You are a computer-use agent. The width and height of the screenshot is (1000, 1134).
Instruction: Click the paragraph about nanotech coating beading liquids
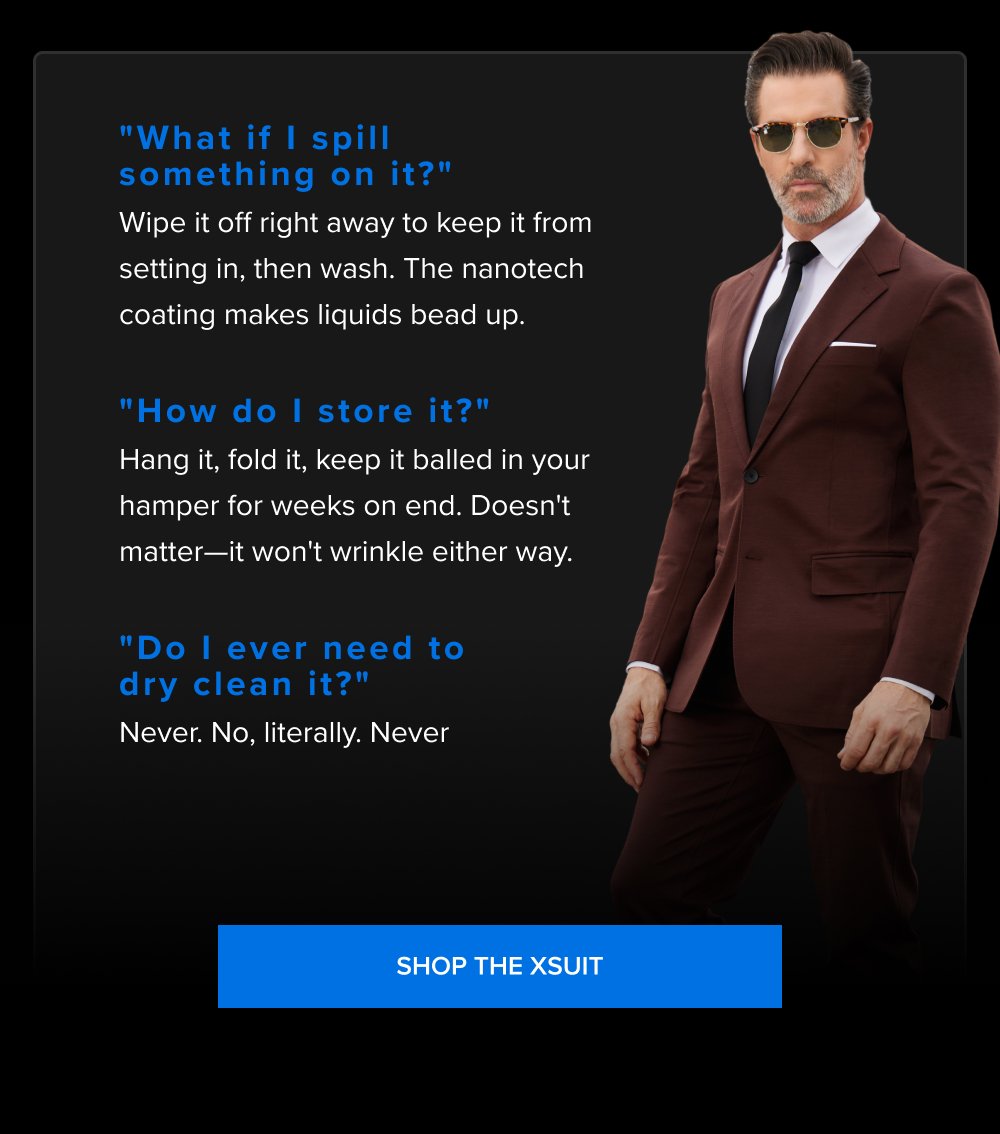(x=356, y=269)
